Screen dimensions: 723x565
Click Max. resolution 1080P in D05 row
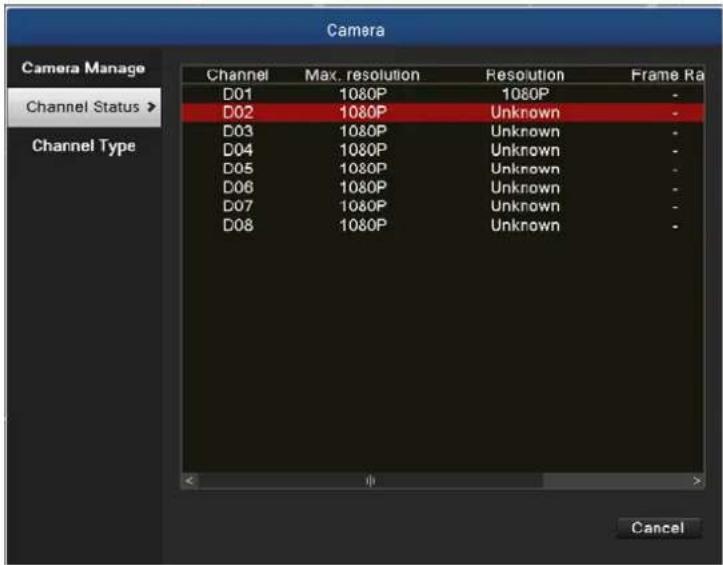[363, 169]
